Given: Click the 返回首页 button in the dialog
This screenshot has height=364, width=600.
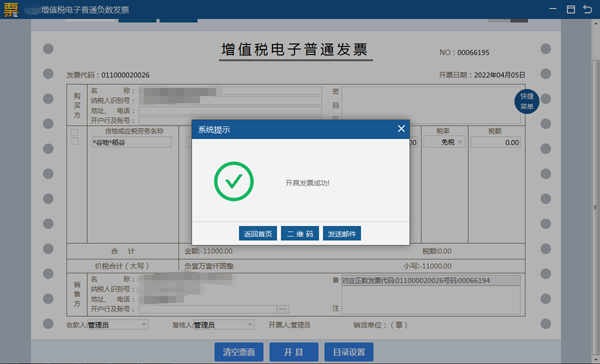Looking at the screenshot, I should click(258, 233).
